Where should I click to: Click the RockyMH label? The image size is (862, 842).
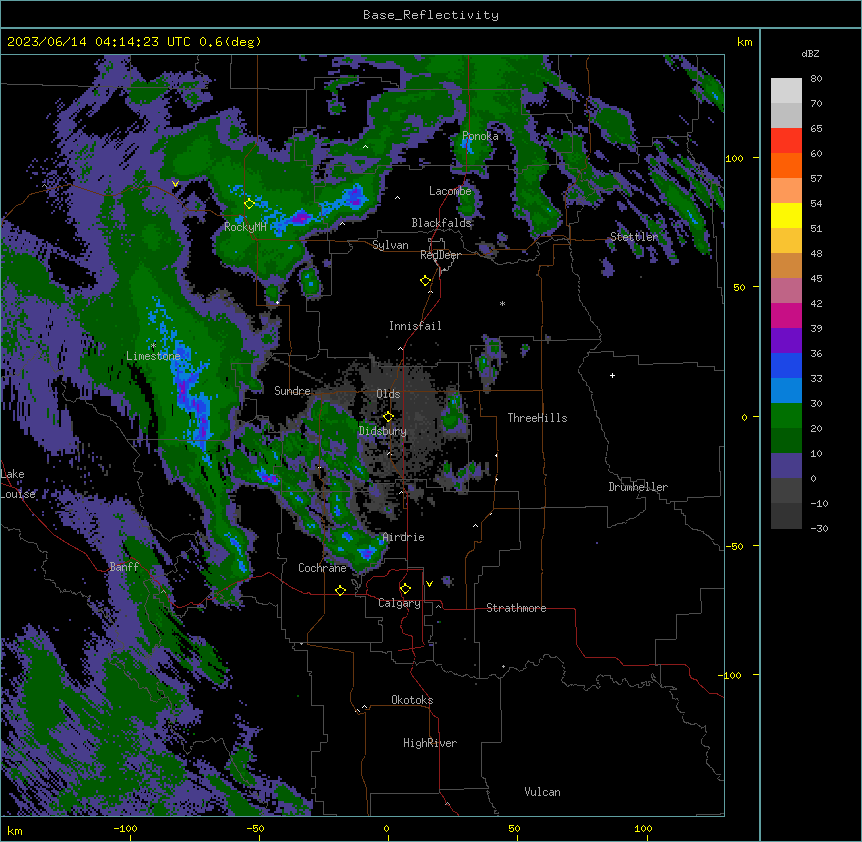pos(245,227)
